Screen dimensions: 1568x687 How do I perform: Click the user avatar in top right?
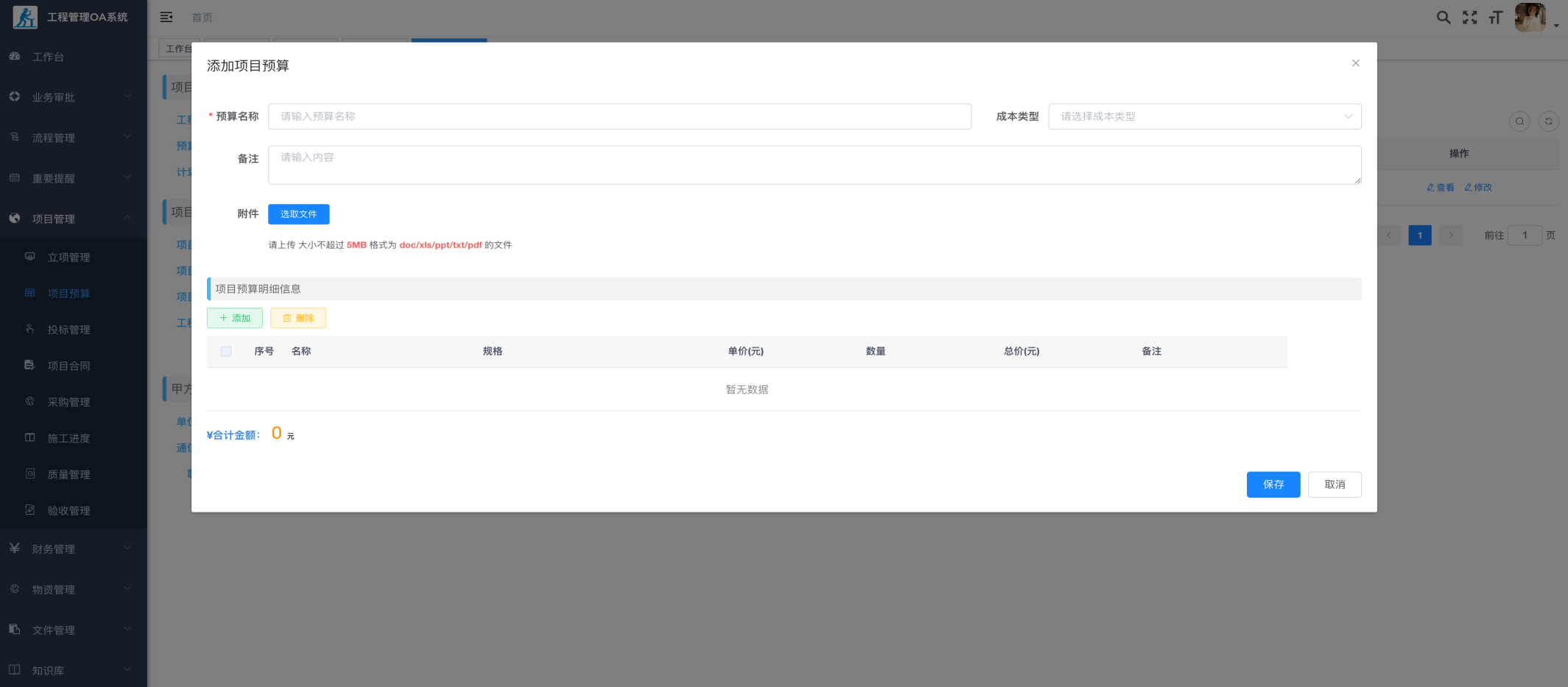1530,18
